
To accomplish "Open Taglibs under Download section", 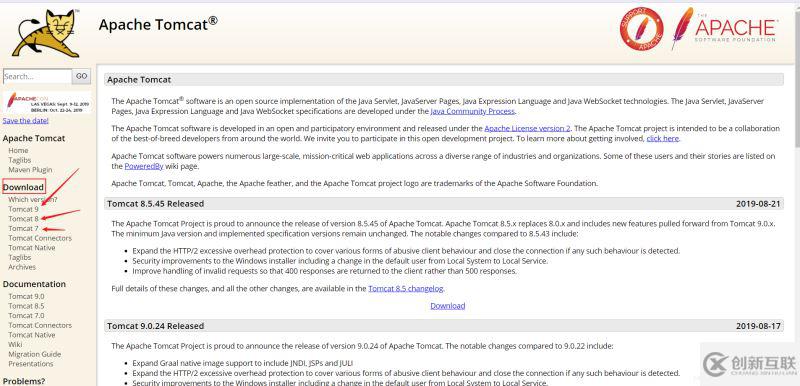I will (x=20, y=258).
